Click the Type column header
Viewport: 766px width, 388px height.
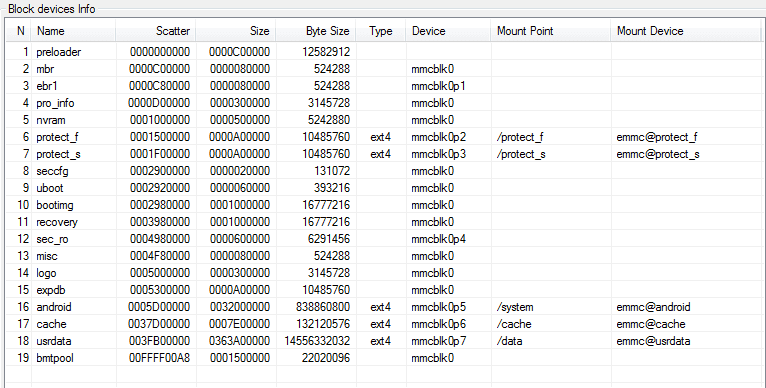pyautogui.click(x=381, y=31)
